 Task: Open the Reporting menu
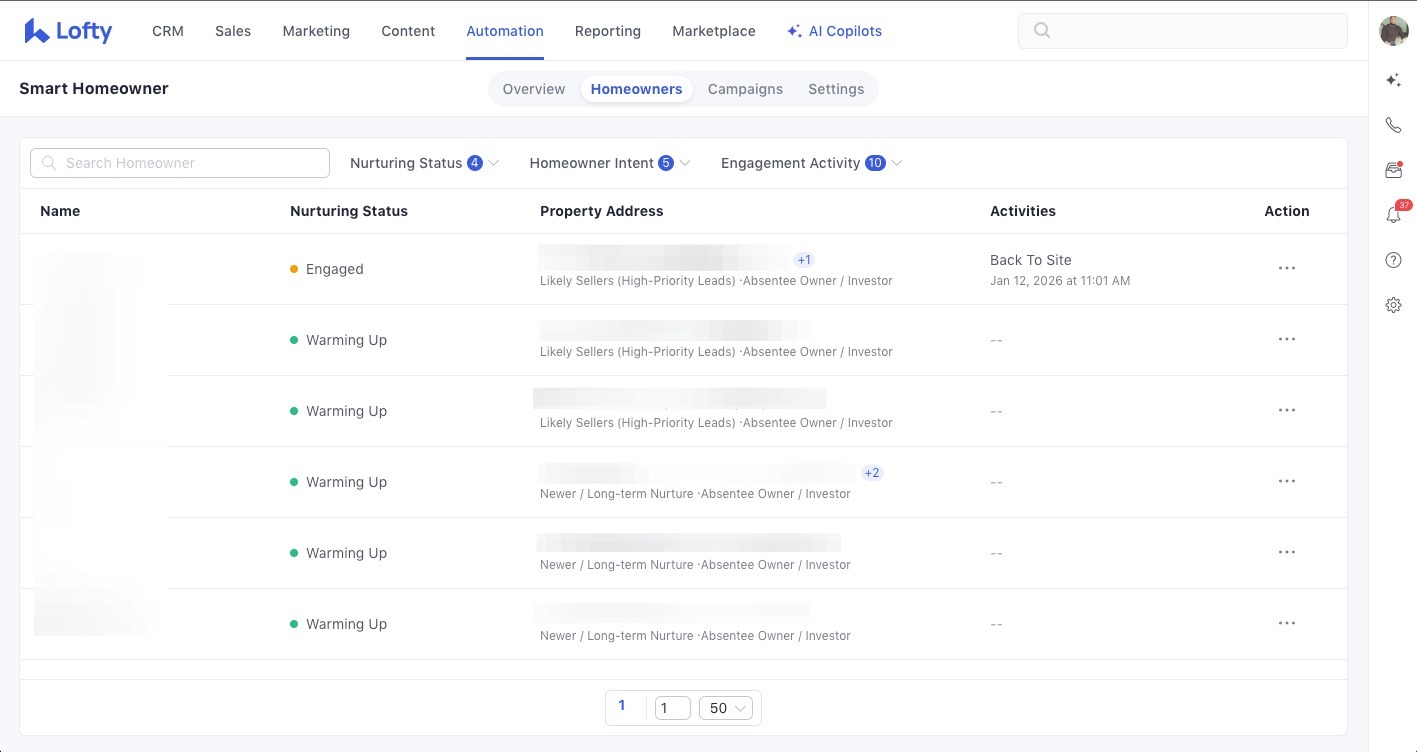click(607, 31)
